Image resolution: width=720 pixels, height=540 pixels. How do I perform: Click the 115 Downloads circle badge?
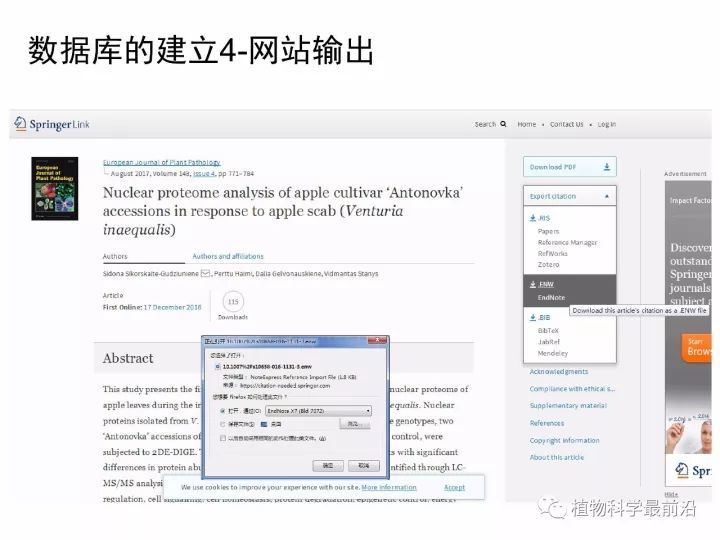click(233, 301)
